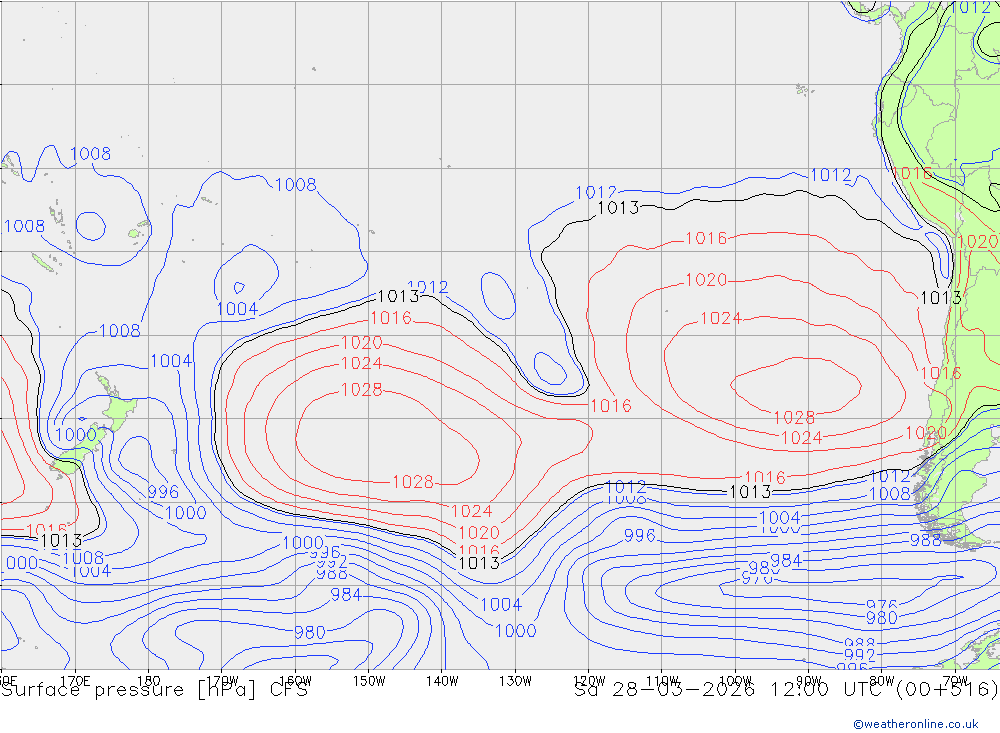Screen dimensions: 1000x733
Task: Click the 100W longitude label
Action: coord(735,681)
